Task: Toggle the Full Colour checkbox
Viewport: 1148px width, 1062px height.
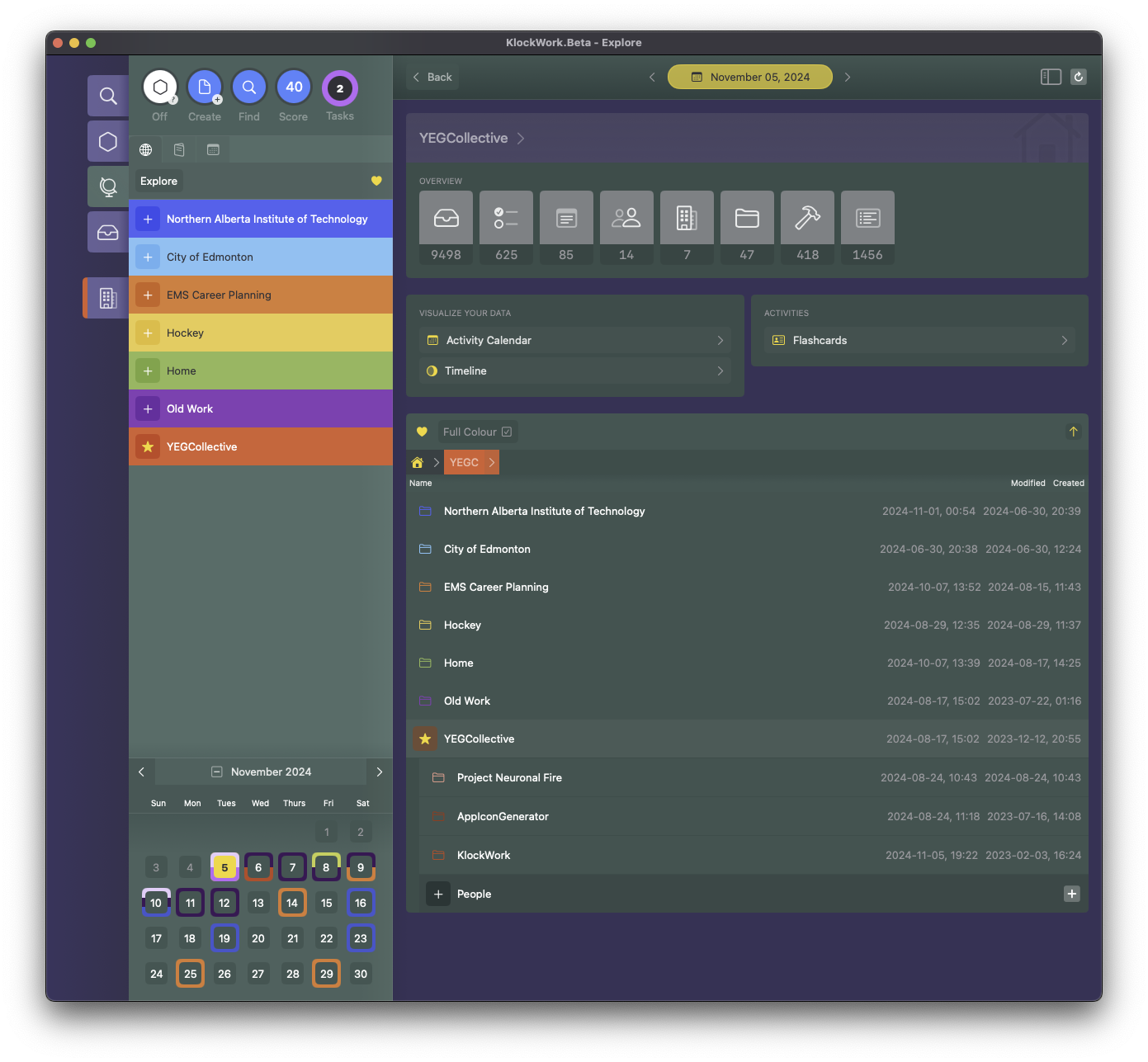Action: [477, 432]
